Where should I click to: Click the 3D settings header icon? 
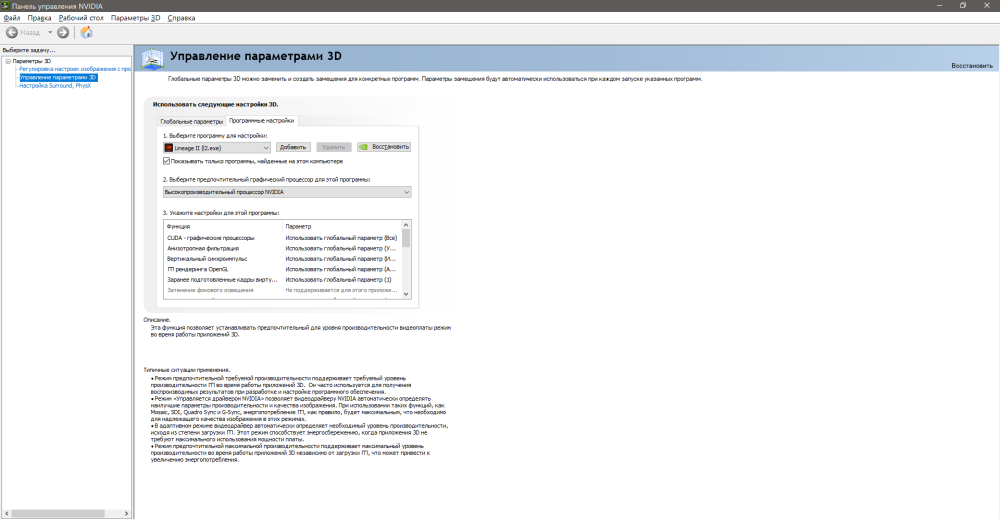click(x=150, y=60)
